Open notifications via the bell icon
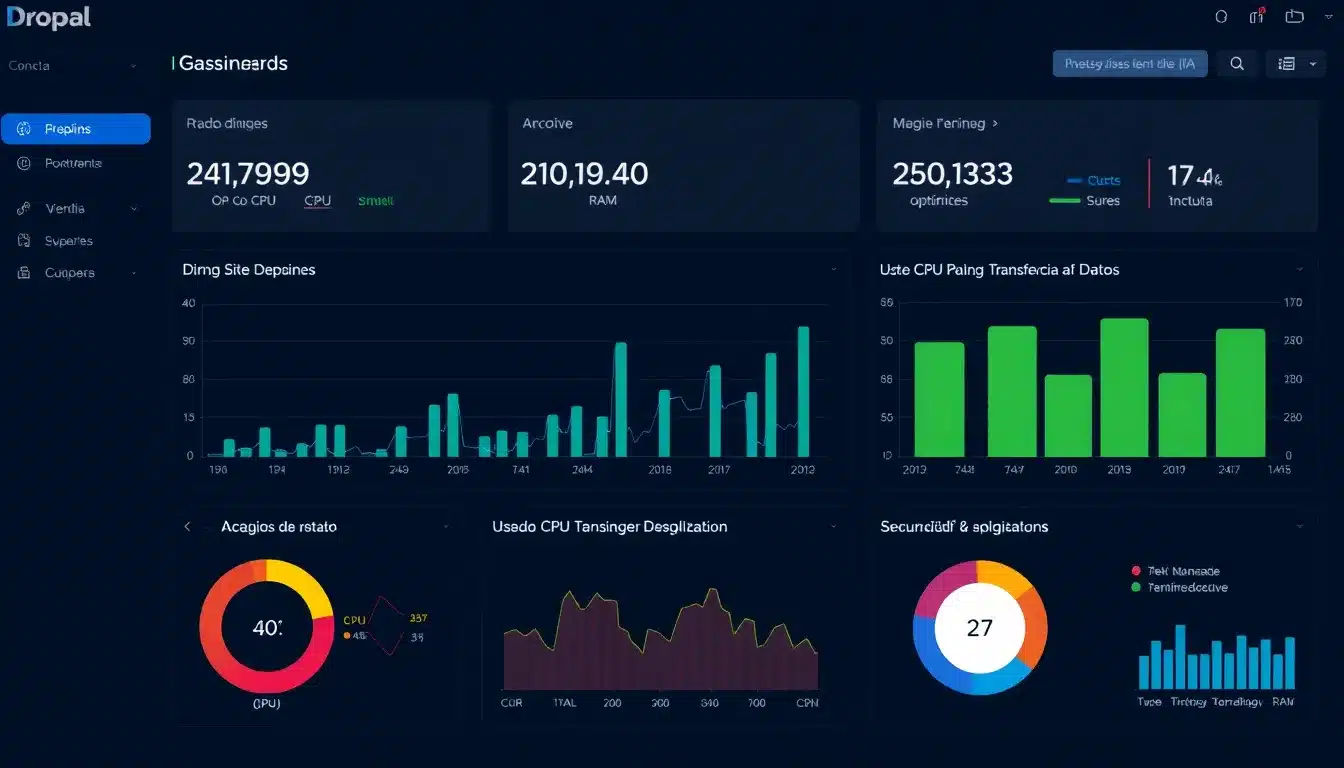 [x=1256, y=16]
